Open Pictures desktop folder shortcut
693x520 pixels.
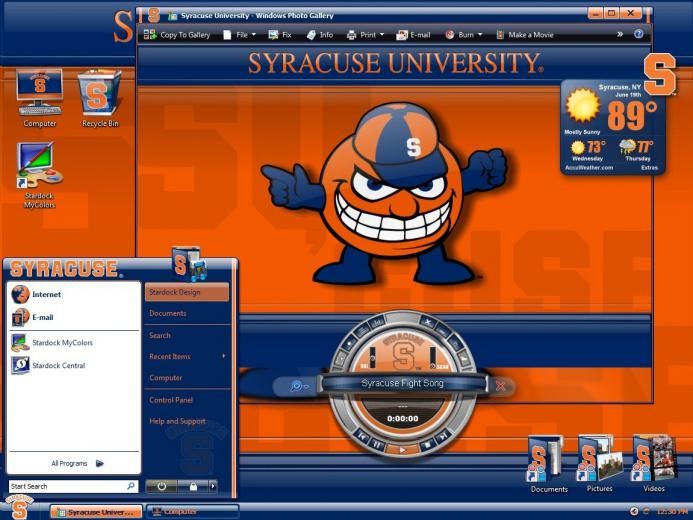(599, 464)
